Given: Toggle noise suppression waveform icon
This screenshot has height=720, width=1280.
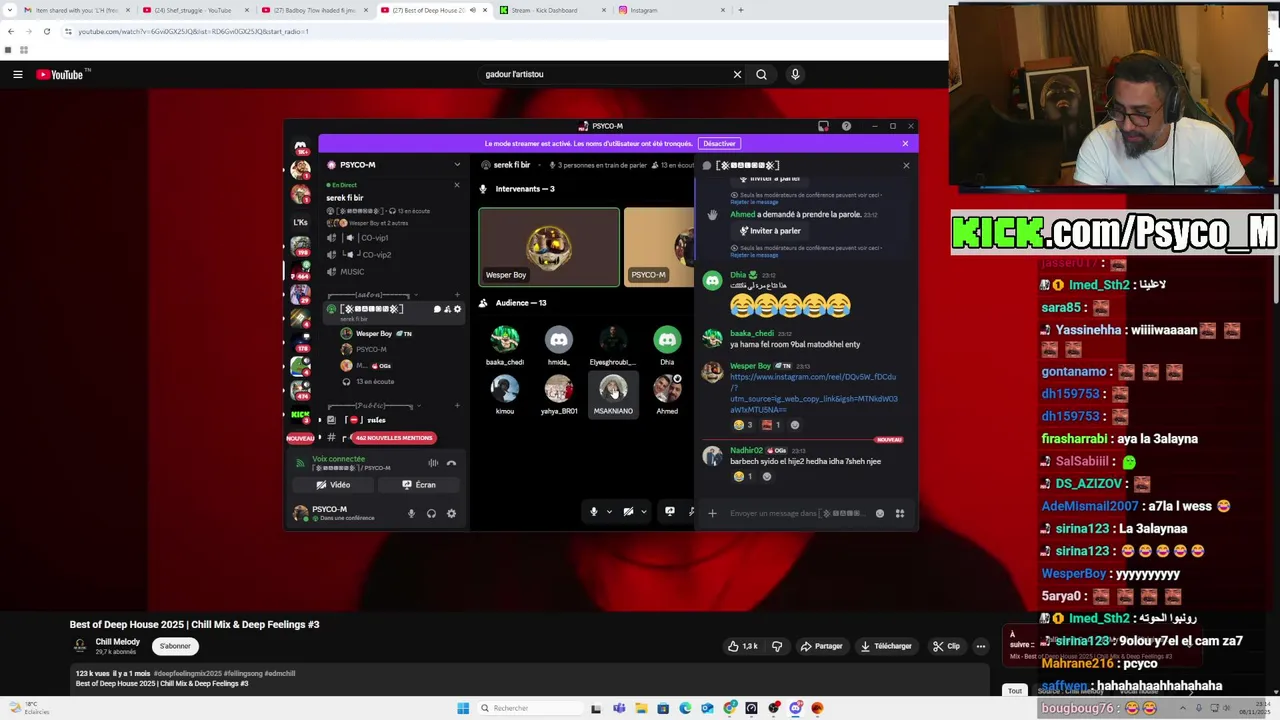Looking at the screenshot, I should [433, 463].
